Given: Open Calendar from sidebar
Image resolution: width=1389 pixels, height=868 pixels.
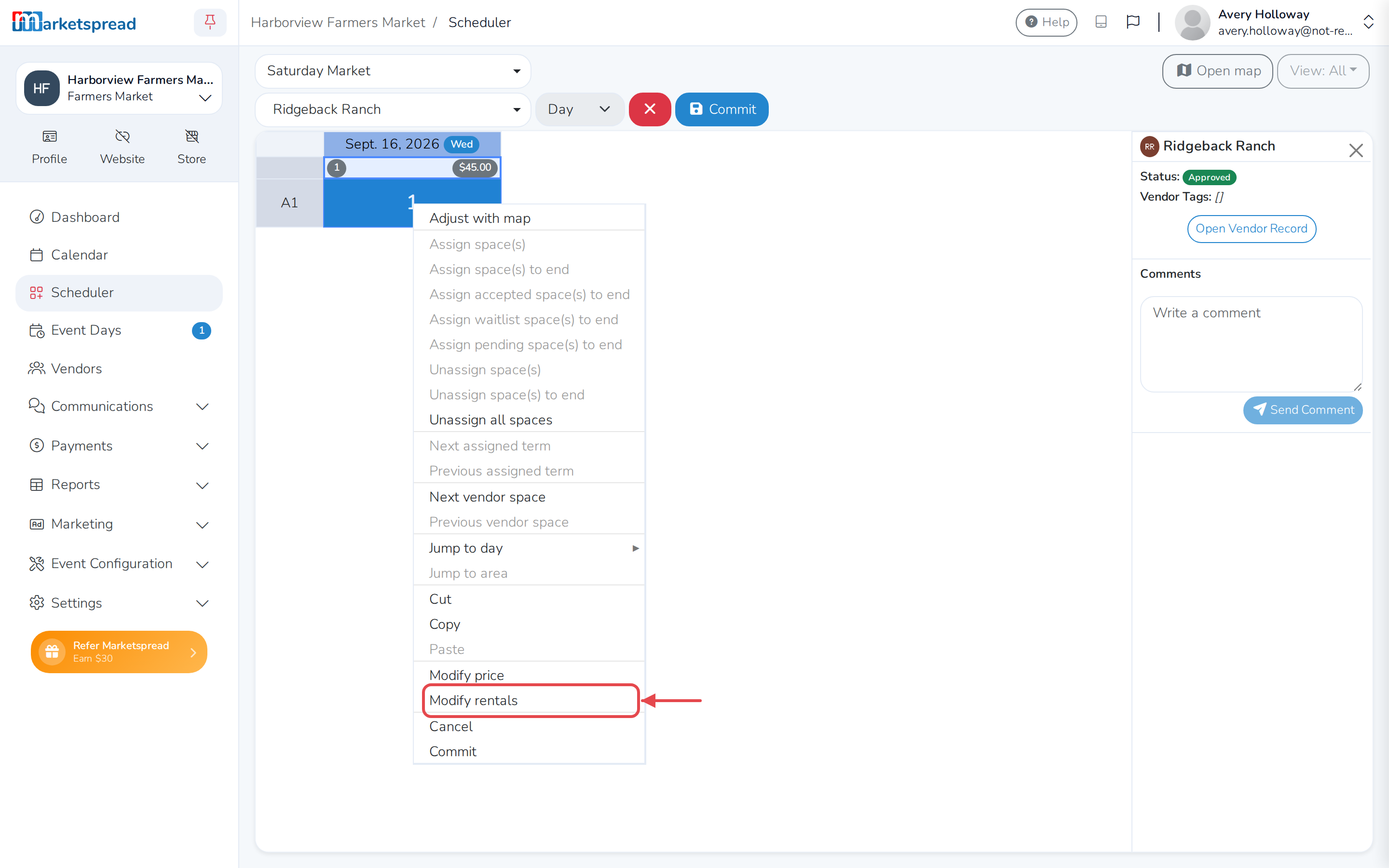Looking at the screenshot, I should 119,255.
